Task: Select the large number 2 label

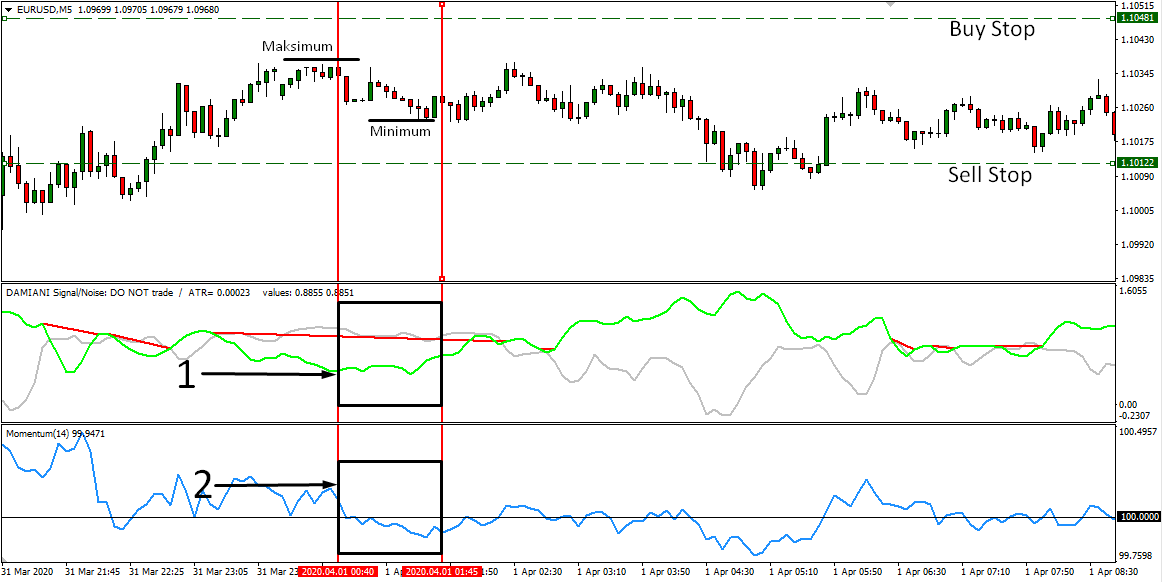Action: coord(202,486)
